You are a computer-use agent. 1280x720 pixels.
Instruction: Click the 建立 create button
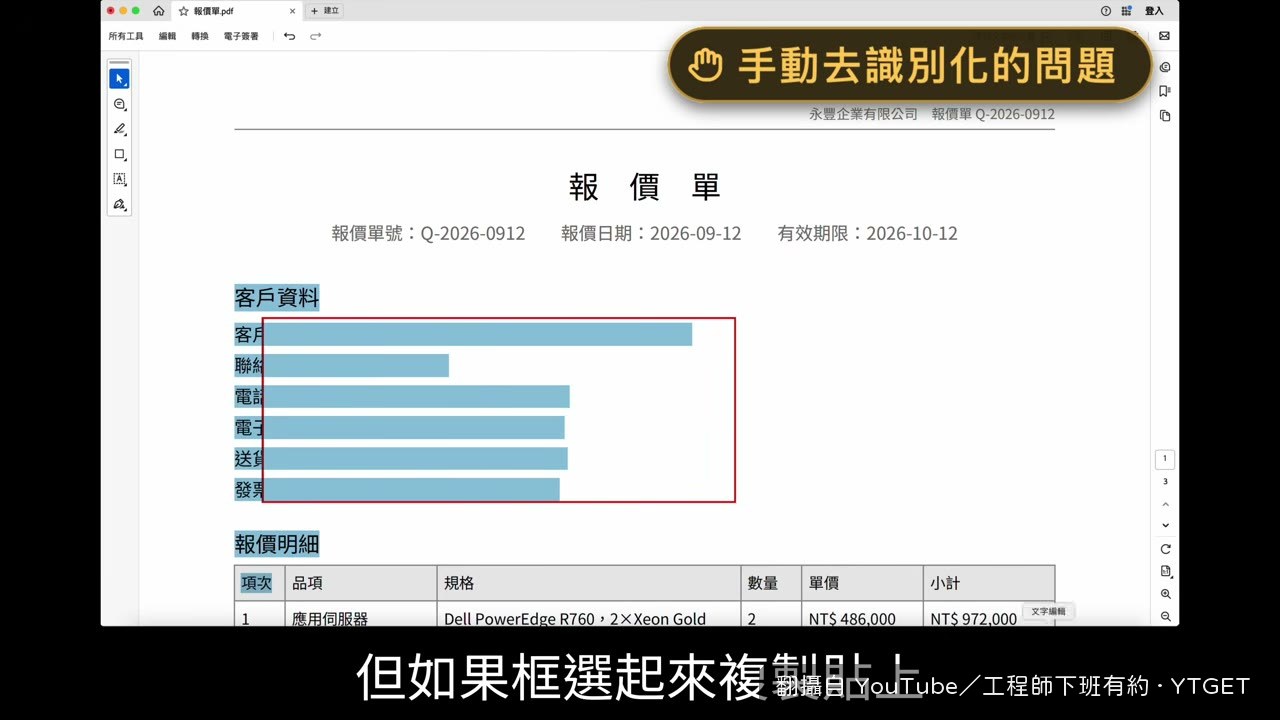pos(325,10)
